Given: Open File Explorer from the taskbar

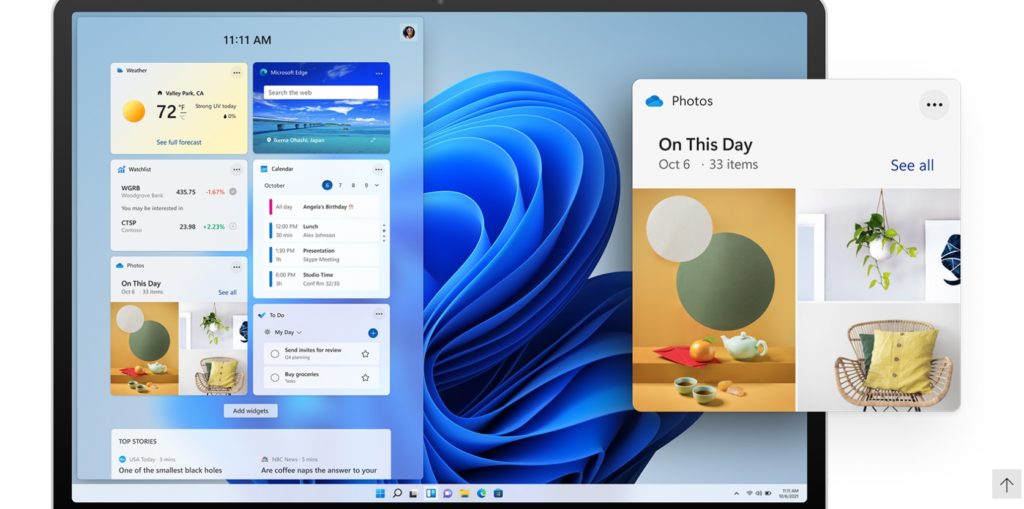Looking at the screenshot, I should 464,493.
